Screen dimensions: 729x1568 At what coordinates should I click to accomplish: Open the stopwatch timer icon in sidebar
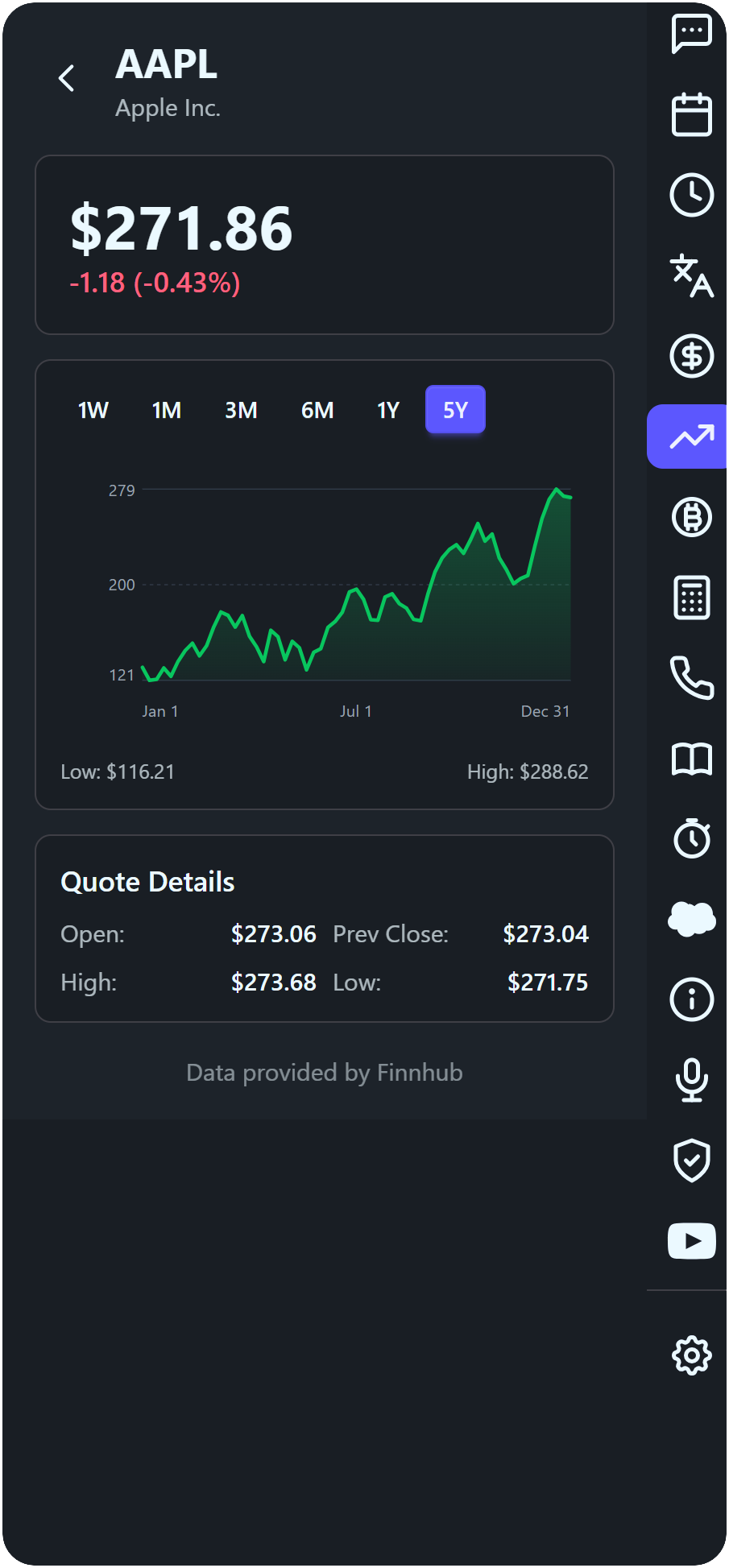691,838
